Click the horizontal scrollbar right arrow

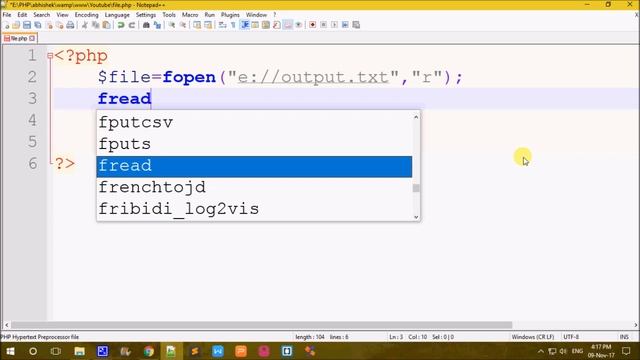pyautogui.click(x=636, y=325)
